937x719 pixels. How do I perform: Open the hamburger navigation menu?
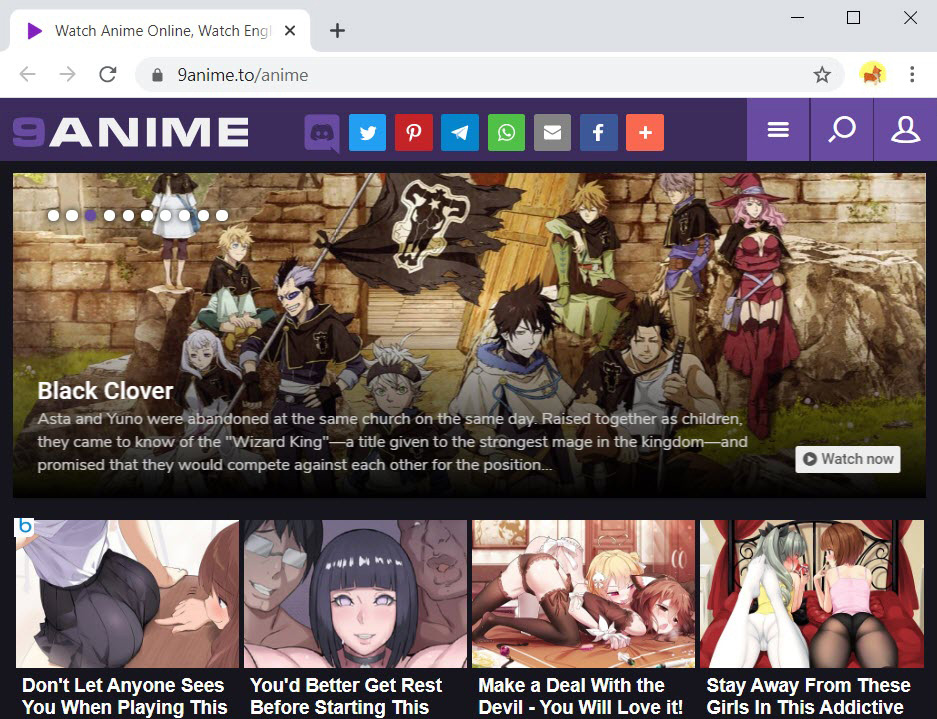(778, 130)
